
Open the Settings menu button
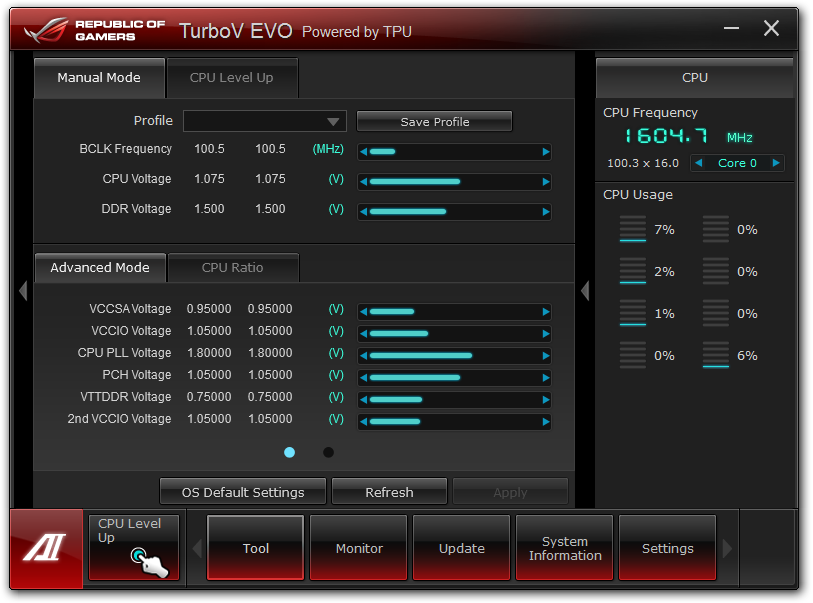(x=667, y=548)
